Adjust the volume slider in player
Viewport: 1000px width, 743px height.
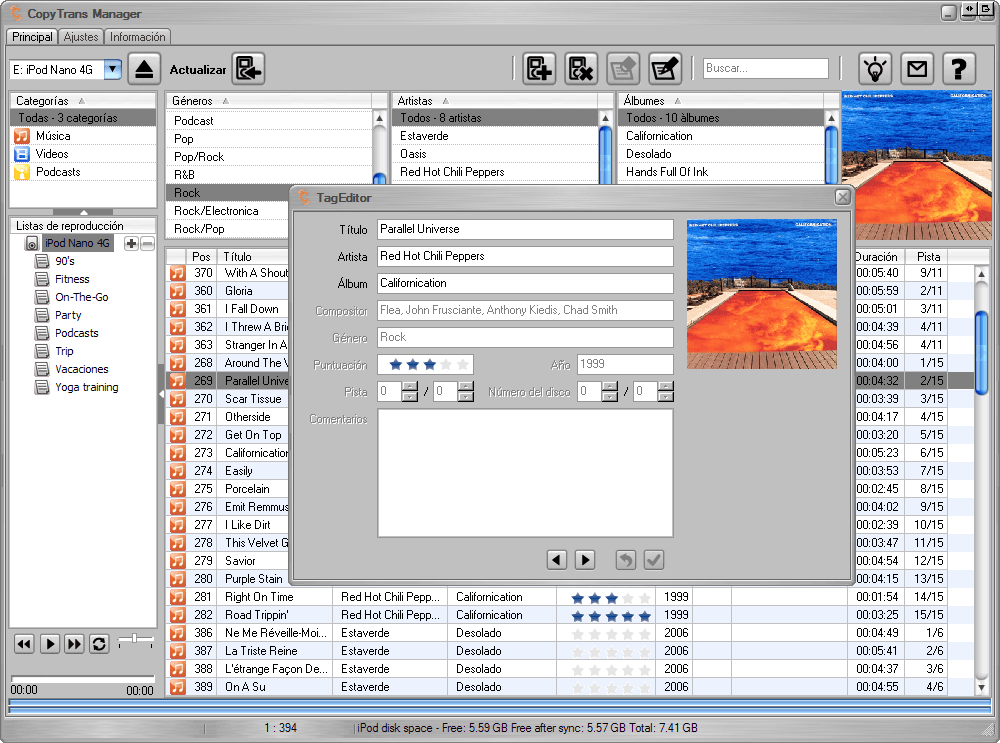pyautogui.click(x=135, y=638)
